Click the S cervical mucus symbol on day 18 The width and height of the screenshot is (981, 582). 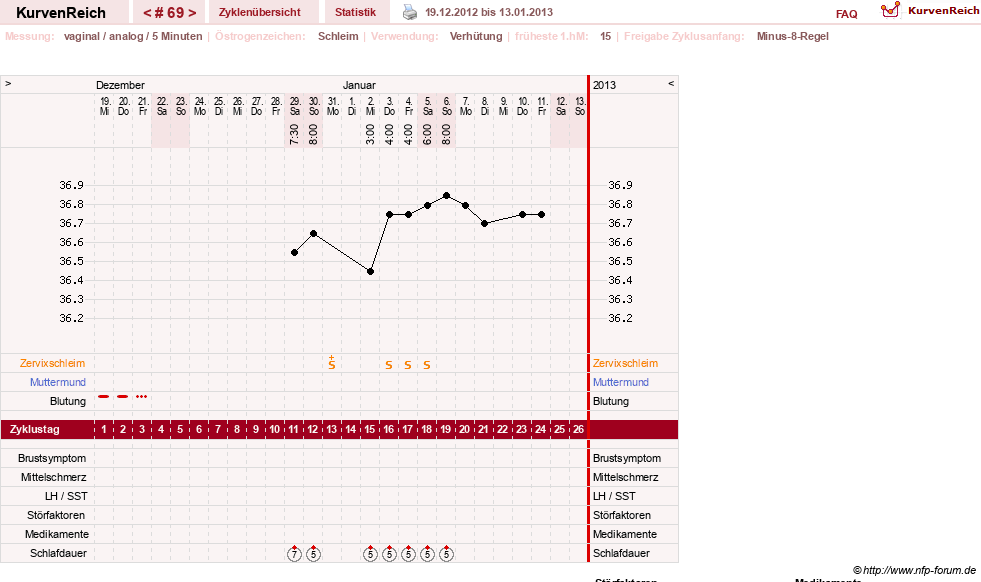click(427, 365)
